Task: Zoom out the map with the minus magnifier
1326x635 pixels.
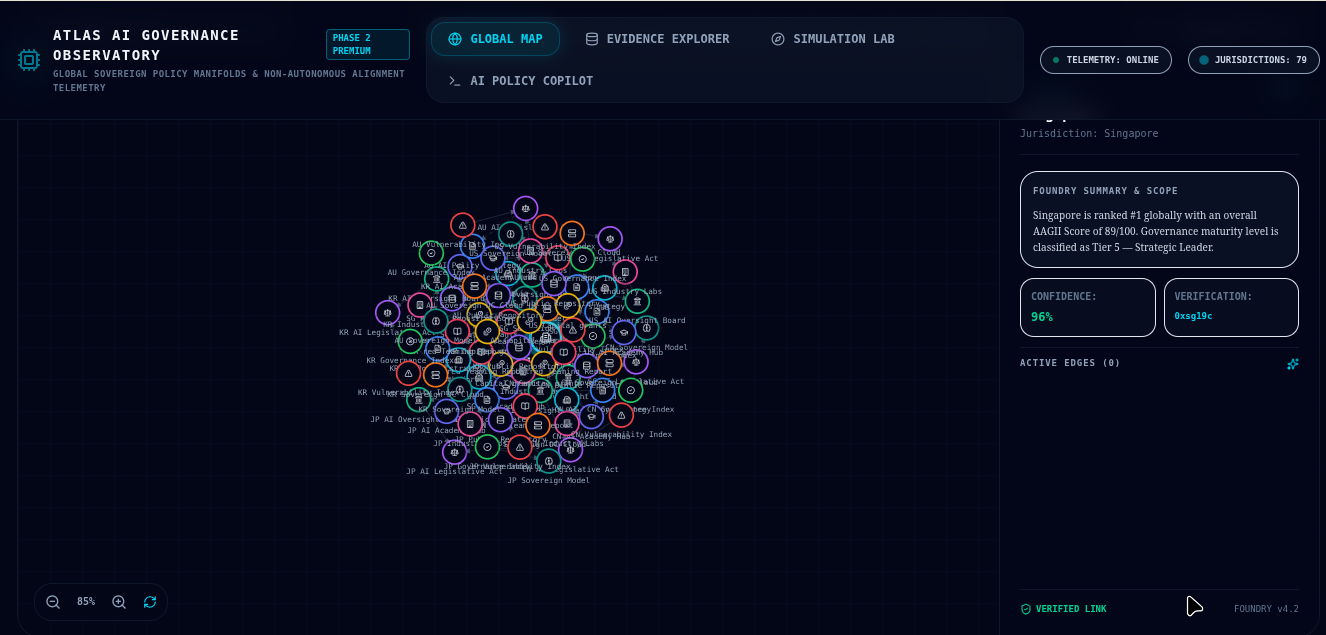Action: tap(53, 602)
